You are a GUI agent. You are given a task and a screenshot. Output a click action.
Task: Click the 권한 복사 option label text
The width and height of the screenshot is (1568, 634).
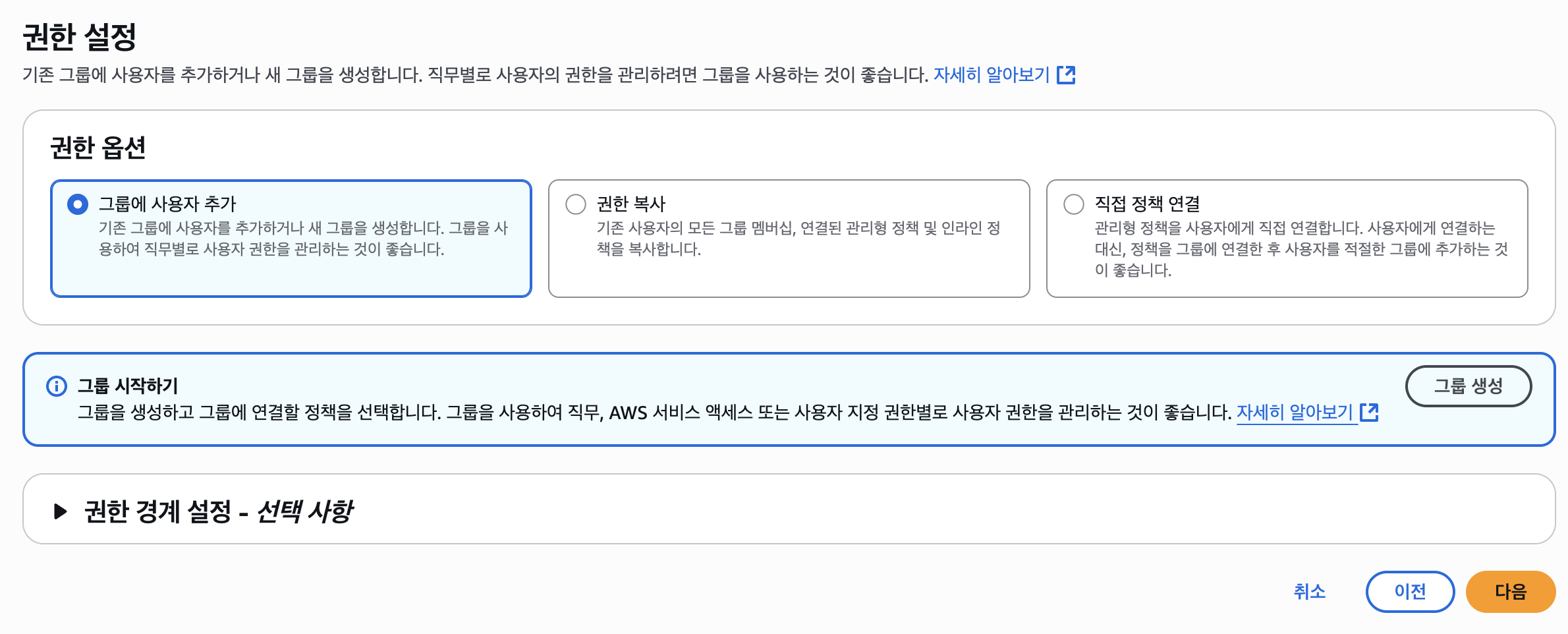point(631,204)
